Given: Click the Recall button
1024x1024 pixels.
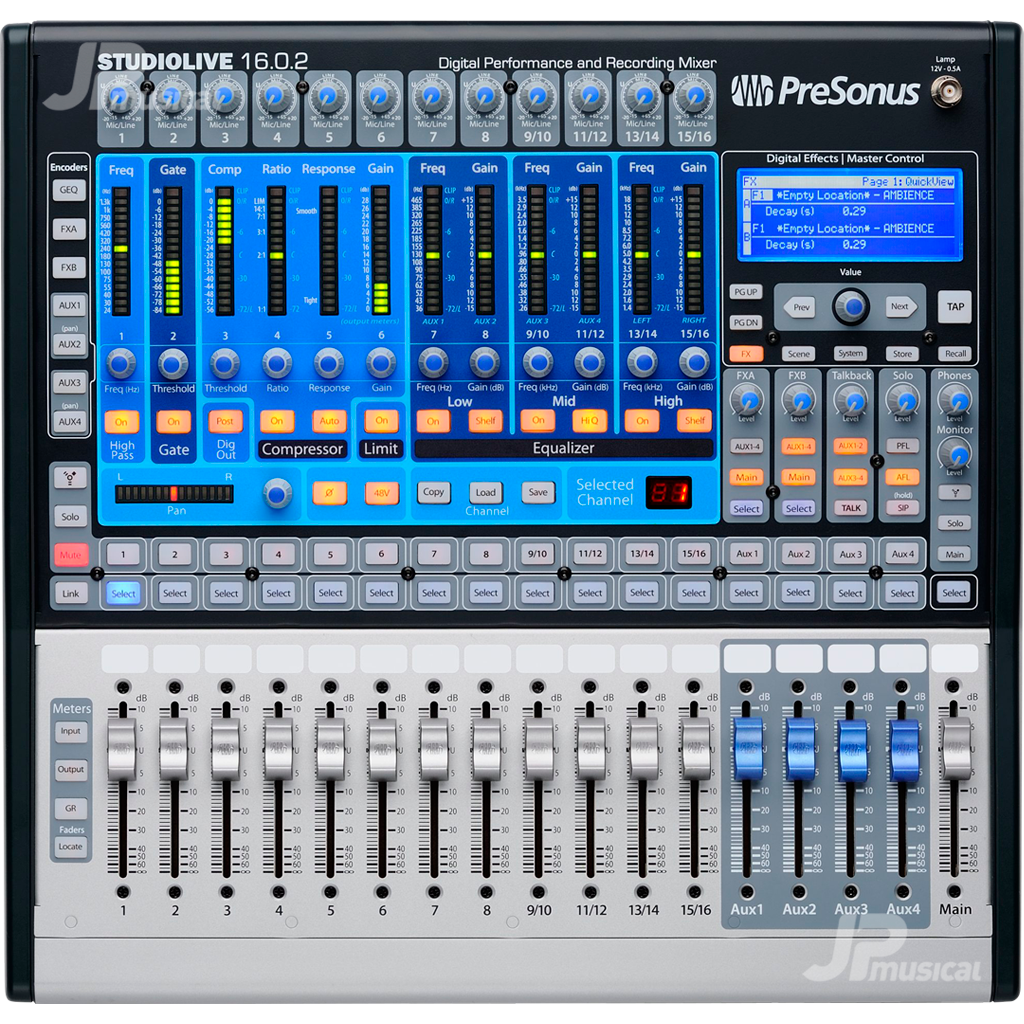Looking at the screenshot, I should pos(955,353).
